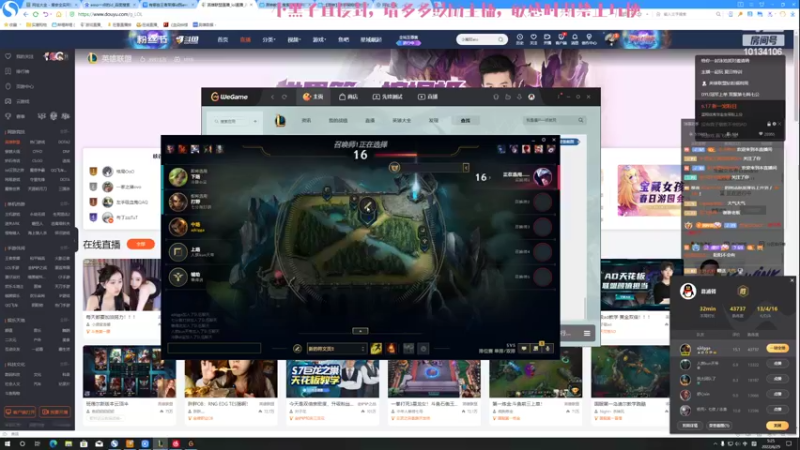
Task: Close the match stats popup panel
Action: point(792,280)
